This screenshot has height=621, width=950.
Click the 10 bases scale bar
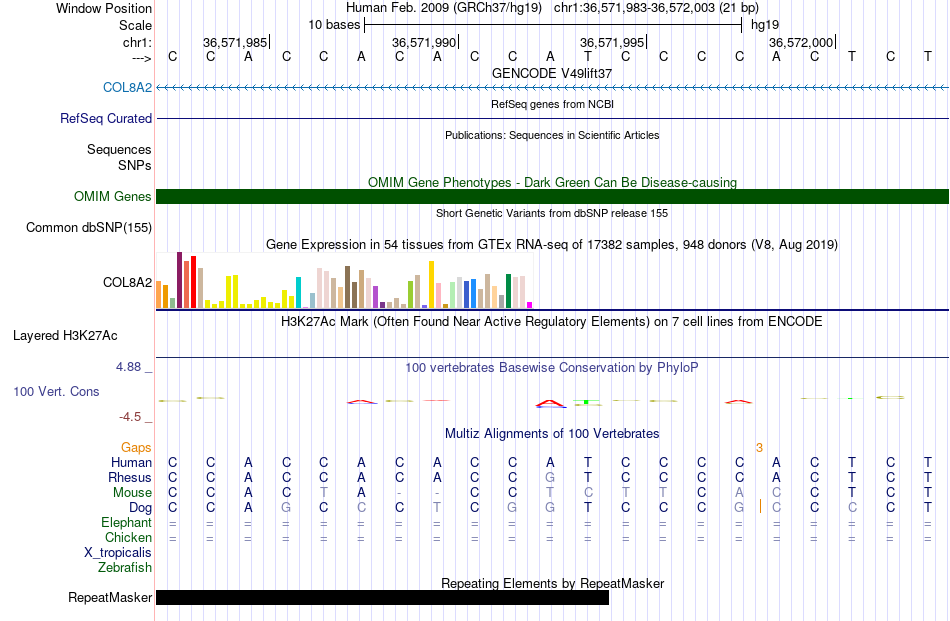553,25
